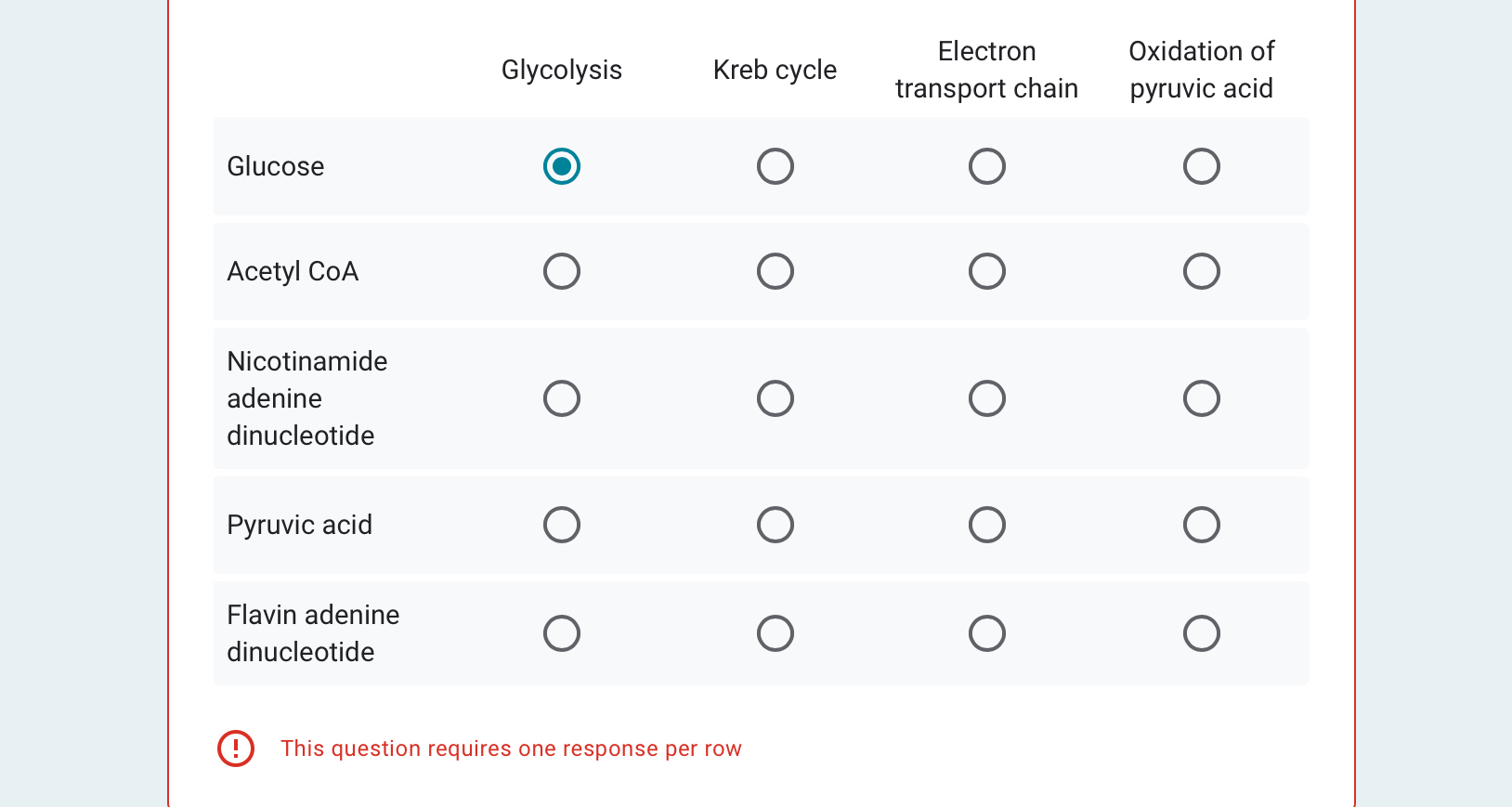Select Electron transport chain for Acetyl CoA

(986, 271)
